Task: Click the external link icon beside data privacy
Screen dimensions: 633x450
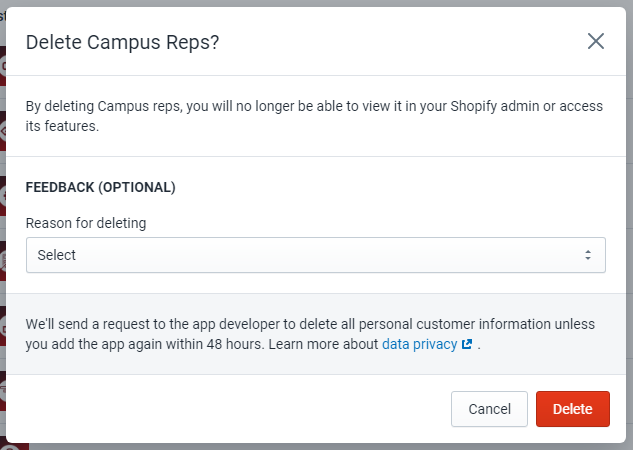Action: 467,344
